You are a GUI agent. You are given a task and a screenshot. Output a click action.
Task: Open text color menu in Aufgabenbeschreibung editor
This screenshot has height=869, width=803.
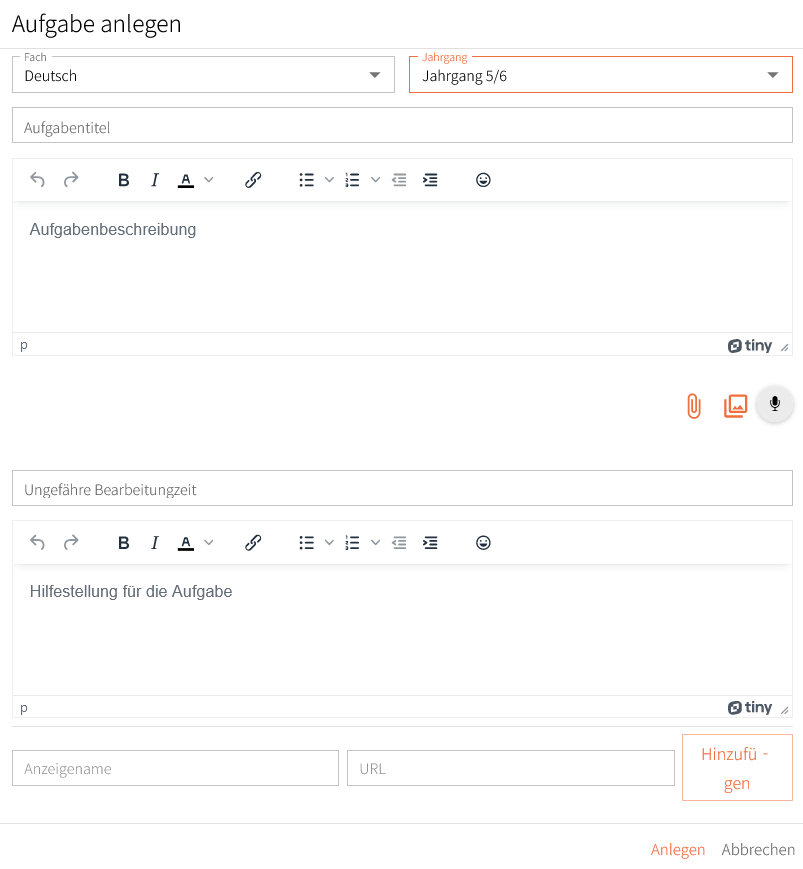(x=209, y=180)
